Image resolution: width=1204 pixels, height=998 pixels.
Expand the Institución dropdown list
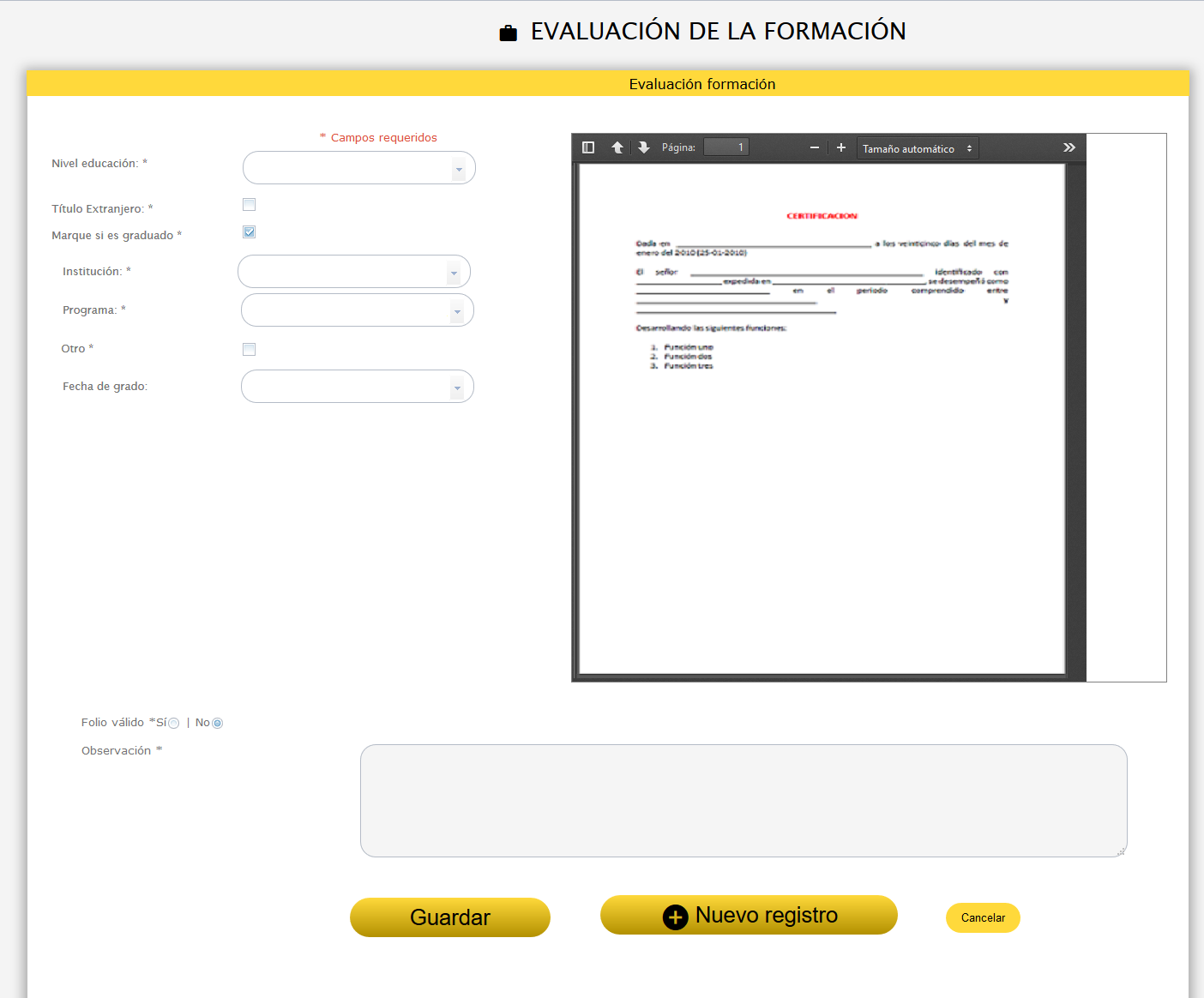[x=454, y=273]
